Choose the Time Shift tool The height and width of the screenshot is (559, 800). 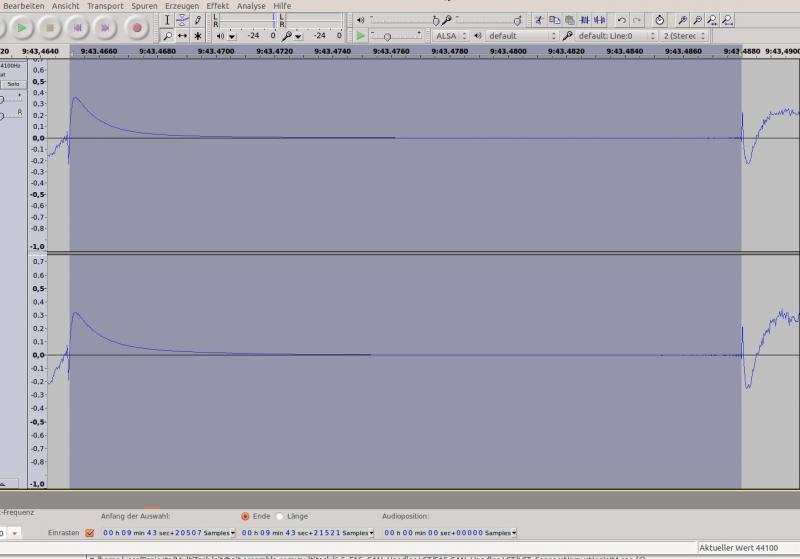[182, 36]
